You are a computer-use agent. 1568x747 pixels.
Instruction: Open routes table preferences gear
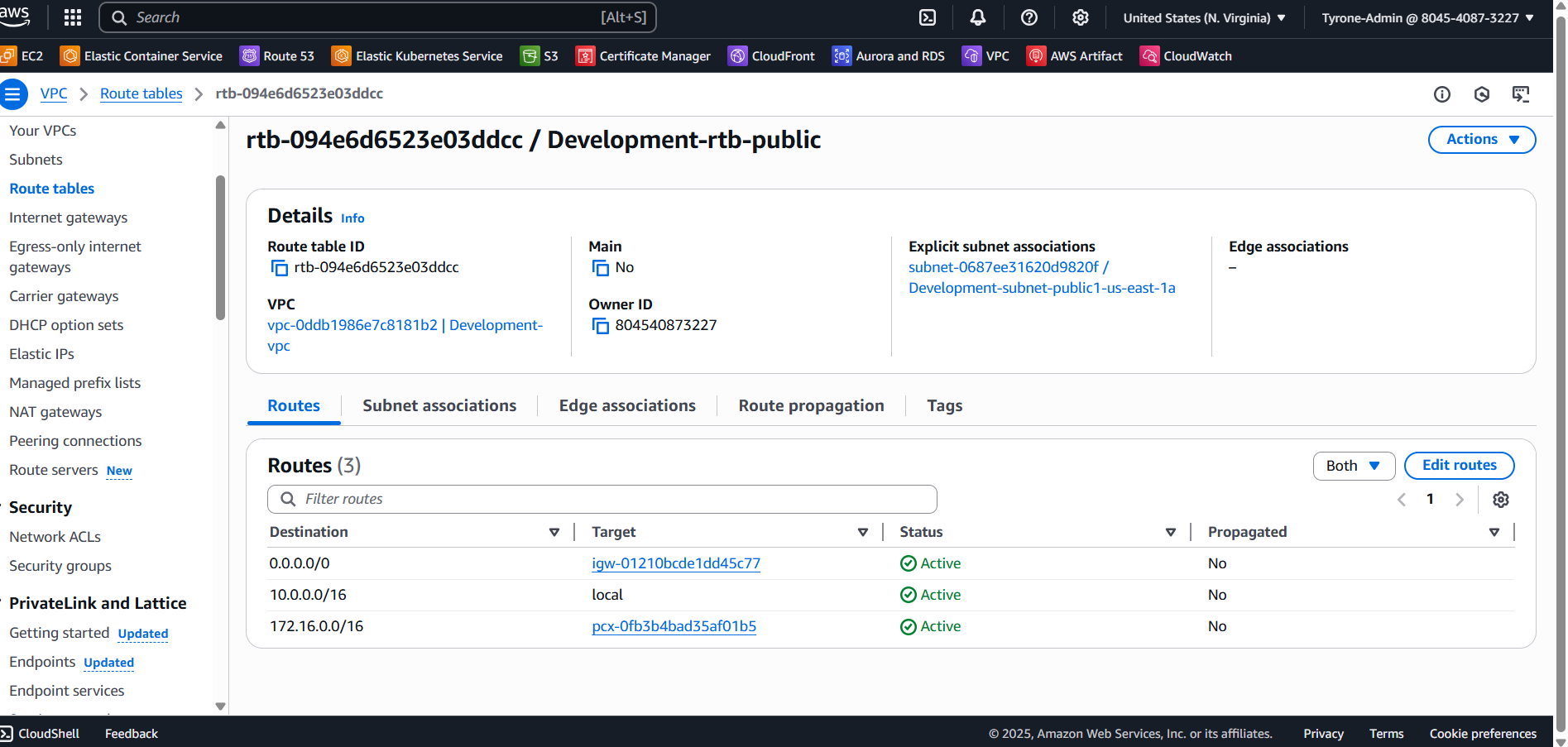click(x=1500, y=500)
